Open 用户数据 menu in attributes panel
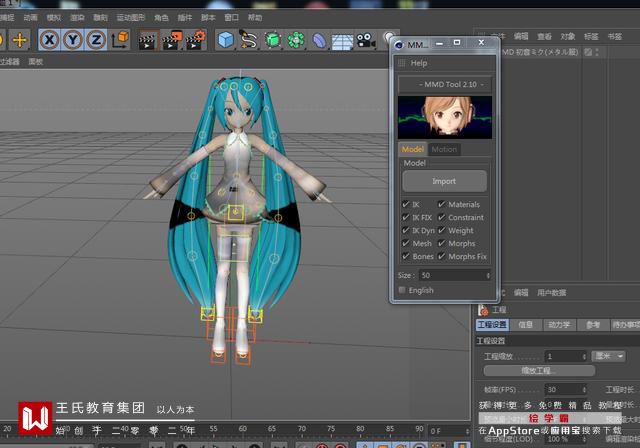 pos(551,293)
